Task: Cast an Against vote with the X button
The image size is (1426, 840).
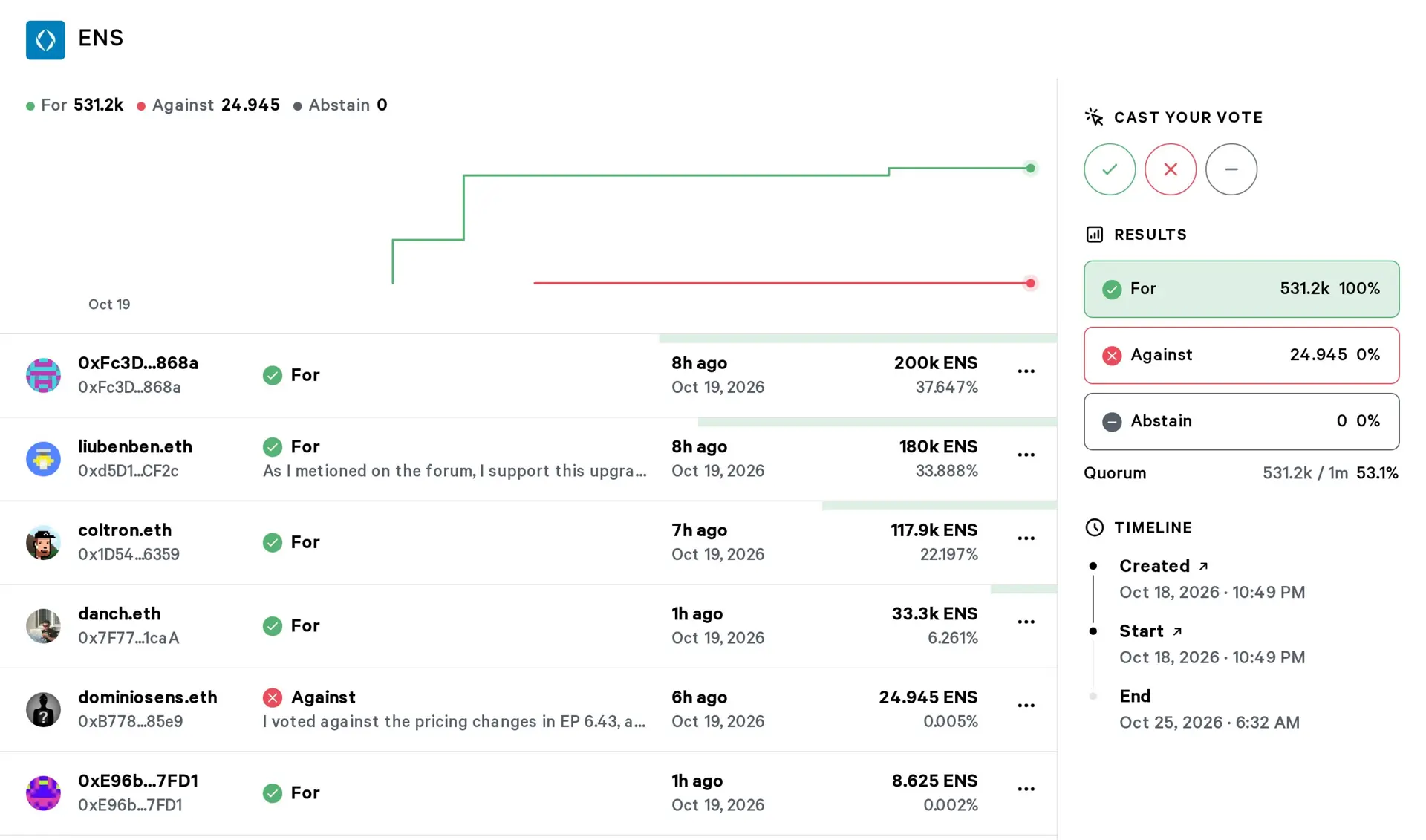Action: (x=1171, y=169)
